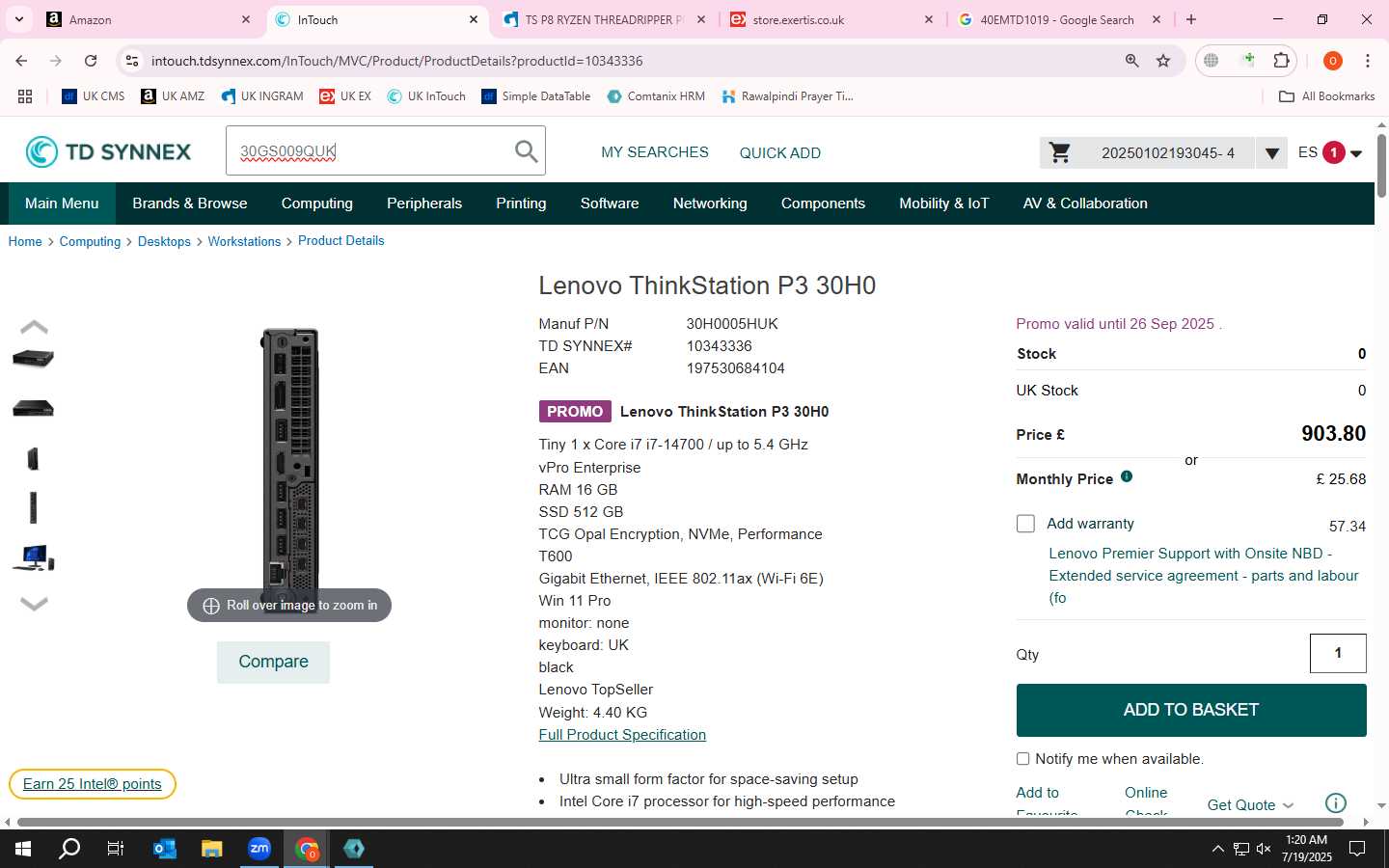Switch to store.exertis.co.uk tab
The width and height of the screenshot is (1389, 868).
831,19
